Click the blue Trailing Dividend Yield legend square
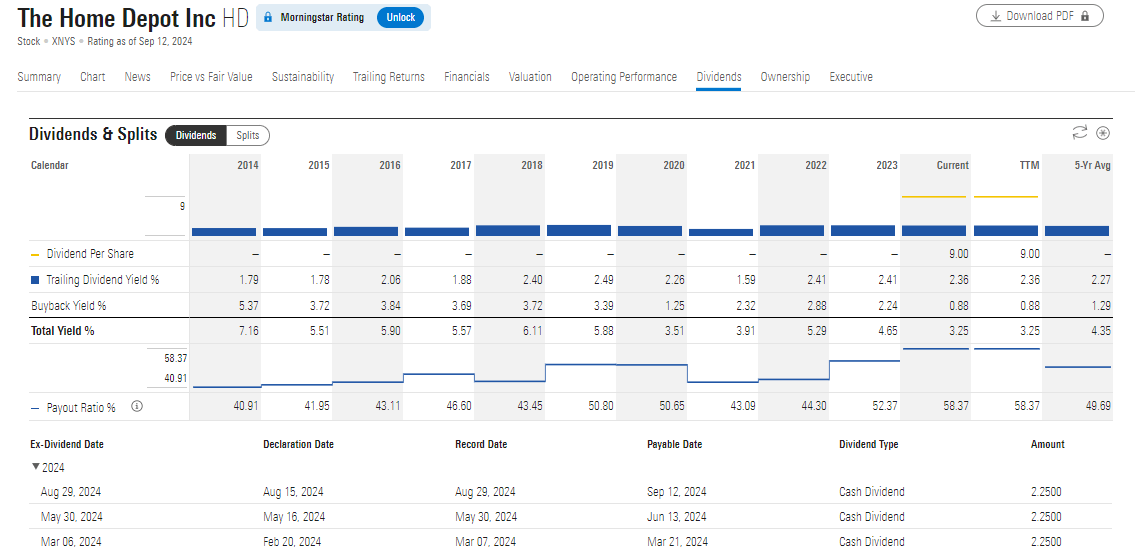The width and height of the screenshot is (1135, 549). click(35, 280)
